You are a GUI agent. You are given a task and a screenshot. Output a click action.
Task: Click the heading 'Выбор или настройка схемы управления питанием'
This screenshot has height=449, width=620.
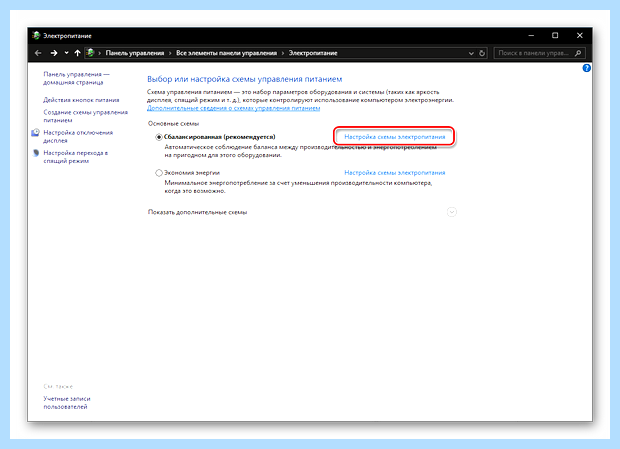pyautogui.click(x=244, y=79)
